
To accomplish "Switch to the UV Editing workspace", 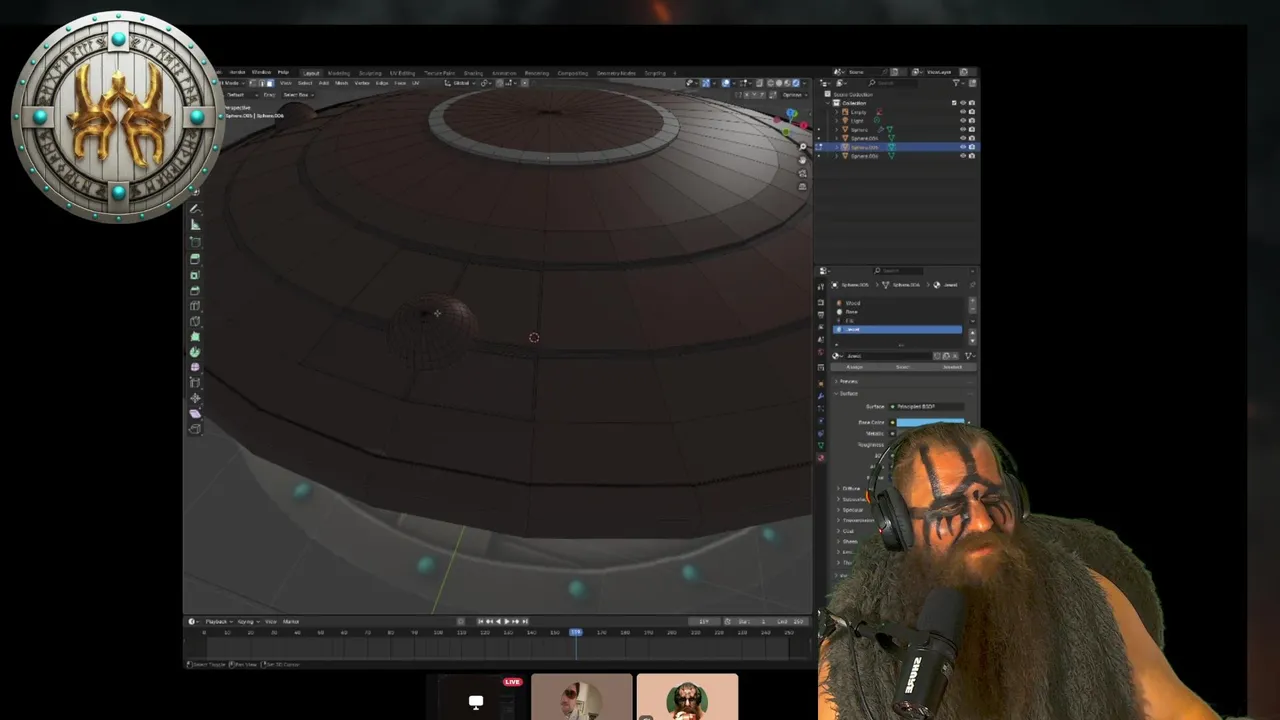I will (402, 73).
